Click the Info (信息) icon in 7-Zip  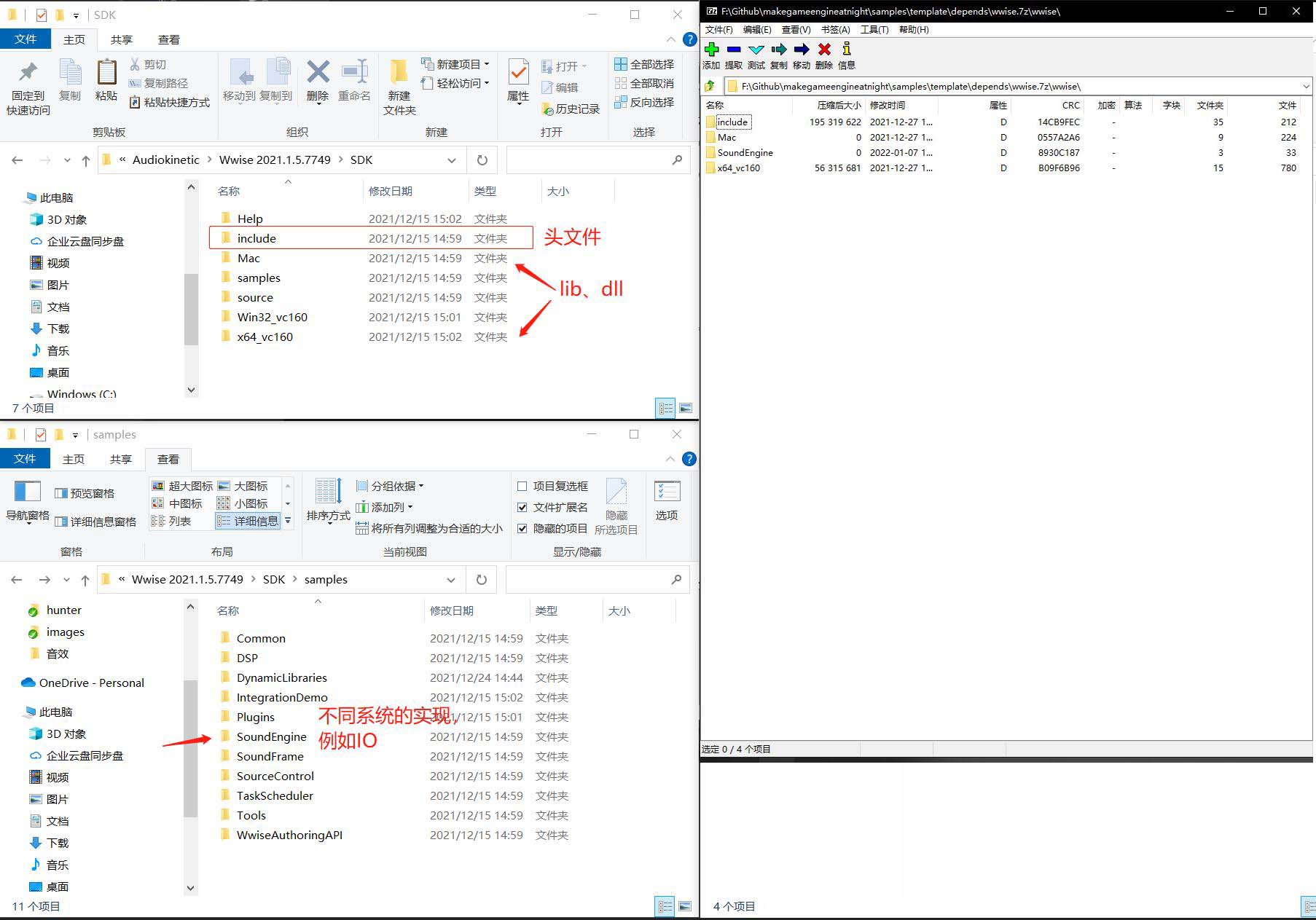(x=846, y=49)
